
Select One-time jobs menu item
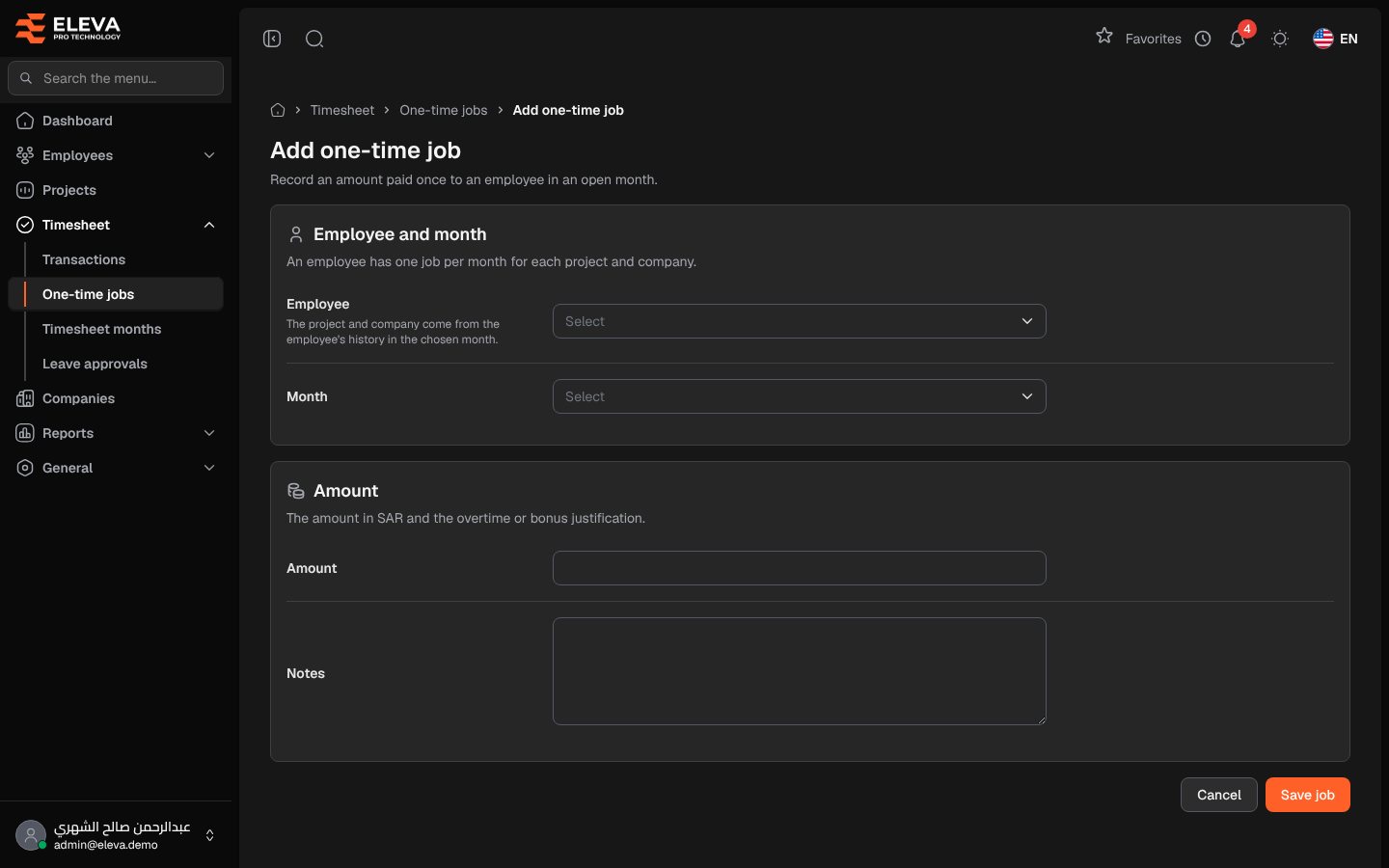116,294
